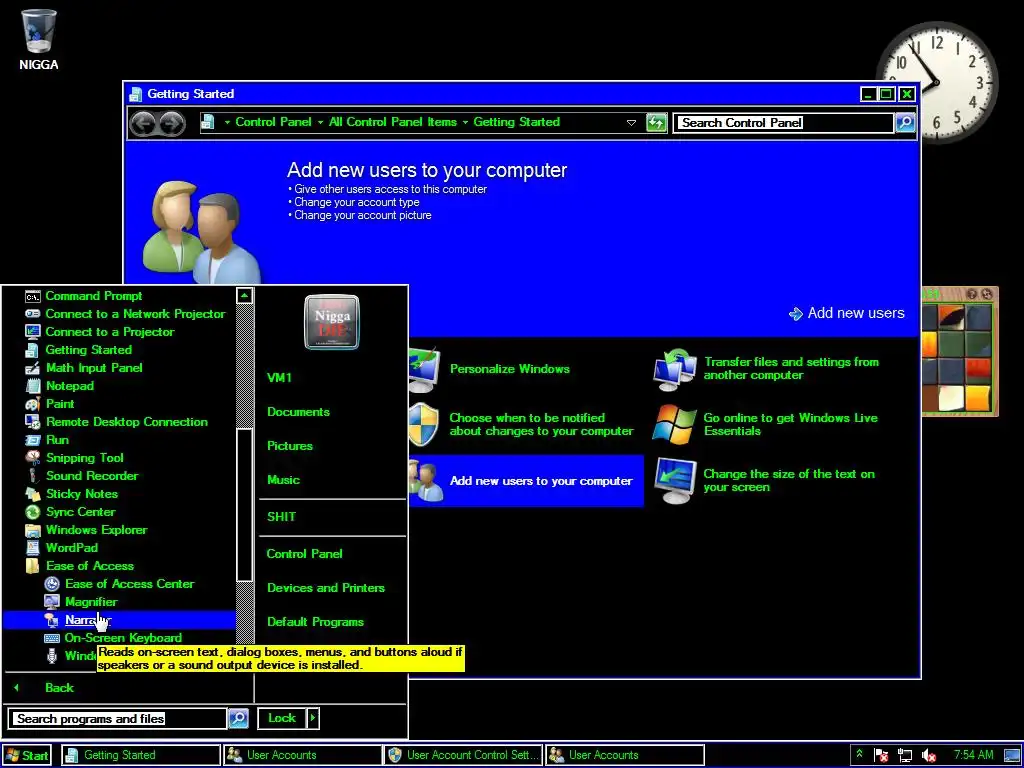Screen dimensions: 1024x768
Task: Switch to Getting Started taskbar button
Action: pyautogui.click(x=140, y=756)
